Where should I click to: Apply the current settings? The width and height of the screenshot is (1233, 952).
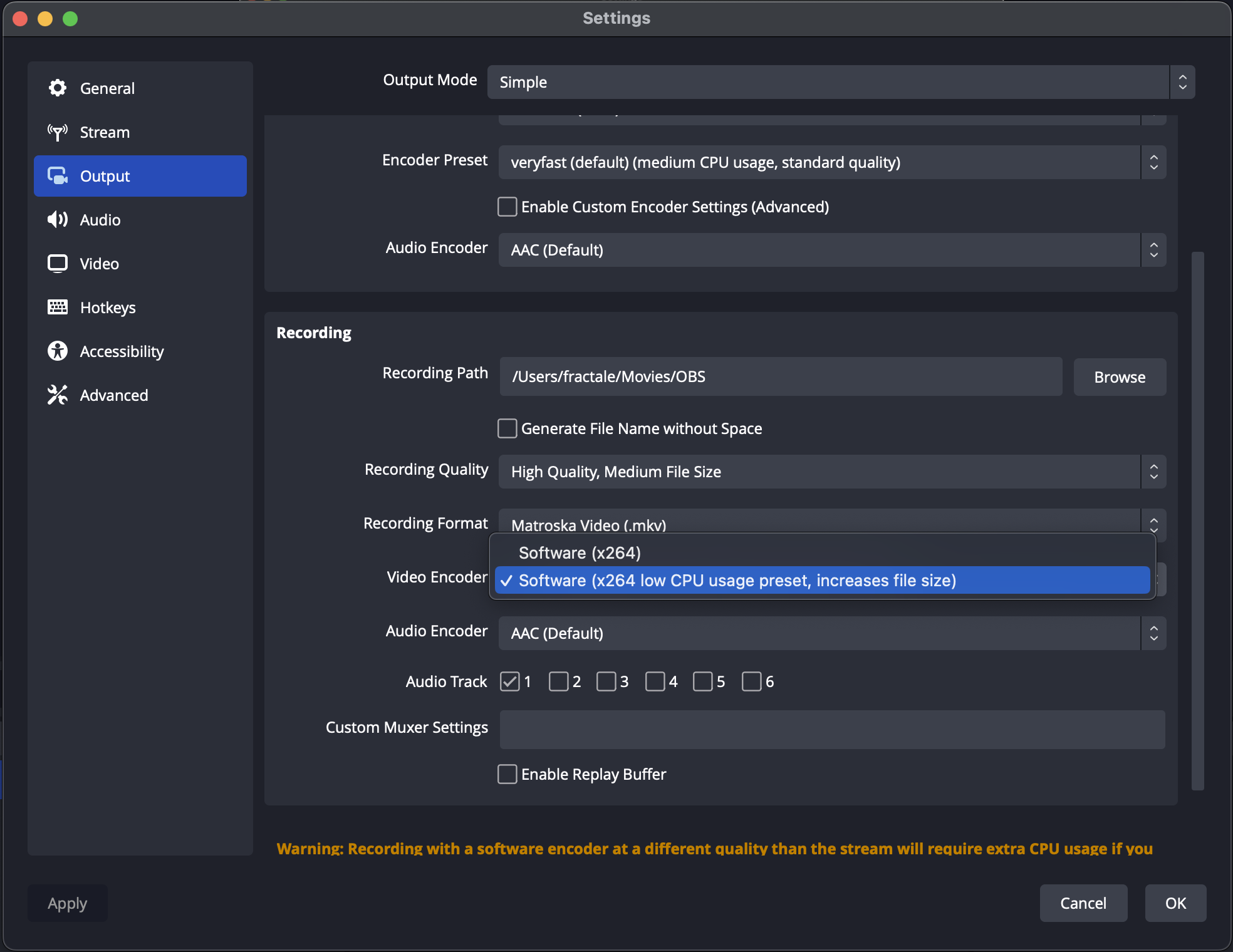67,903
